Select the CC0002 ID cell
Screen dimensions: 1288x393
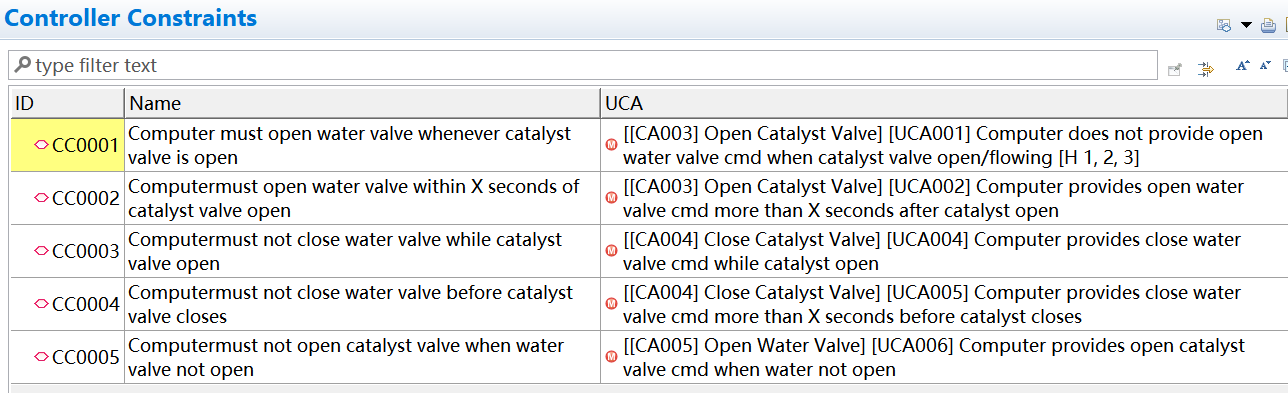click(x=67, y=198)
